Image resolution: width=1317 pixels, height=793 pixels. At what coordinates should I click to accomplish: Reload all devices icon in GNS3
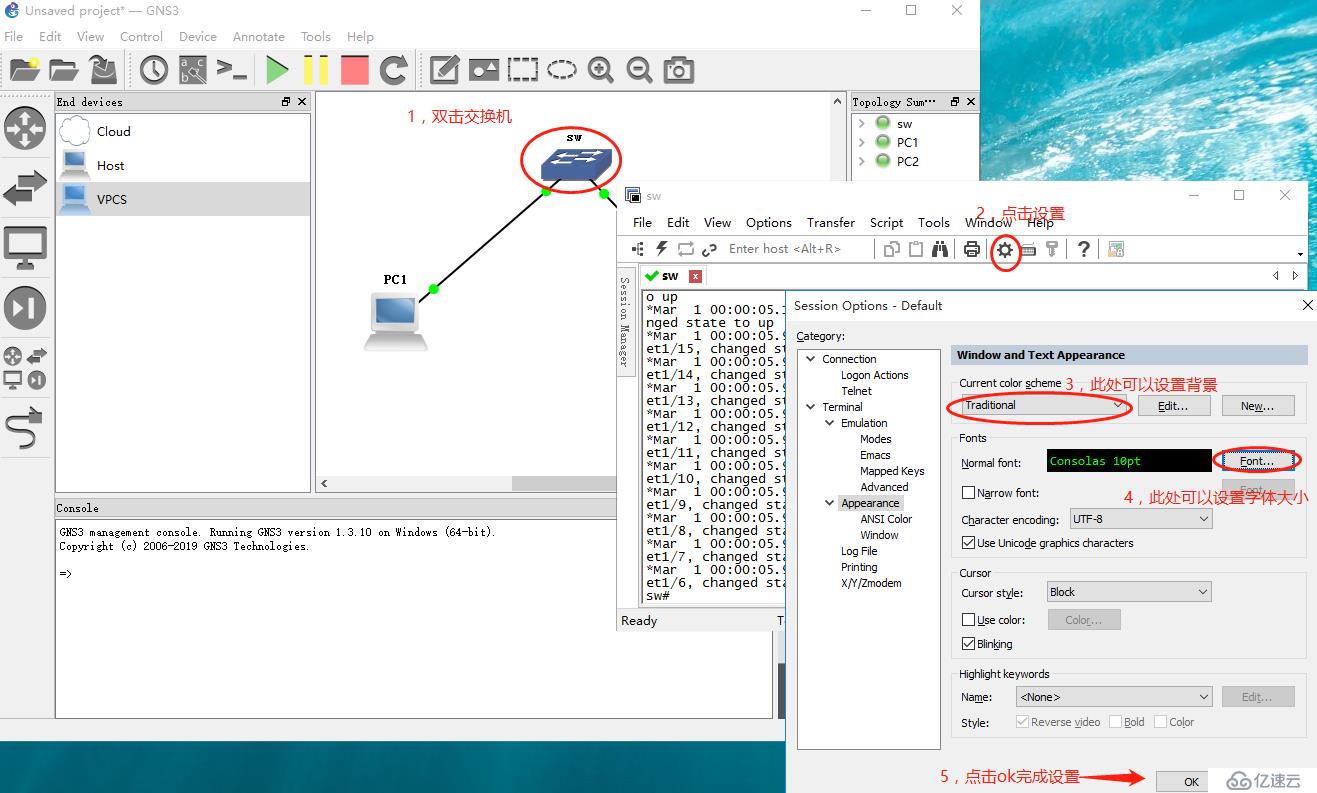pyautogui.click(x=394, y=69)
